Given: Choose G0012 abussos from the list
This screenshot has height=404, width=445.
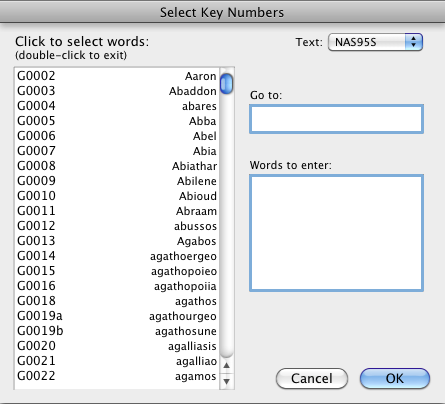Looking at the screenshot, I should click(x=117, y=226).
